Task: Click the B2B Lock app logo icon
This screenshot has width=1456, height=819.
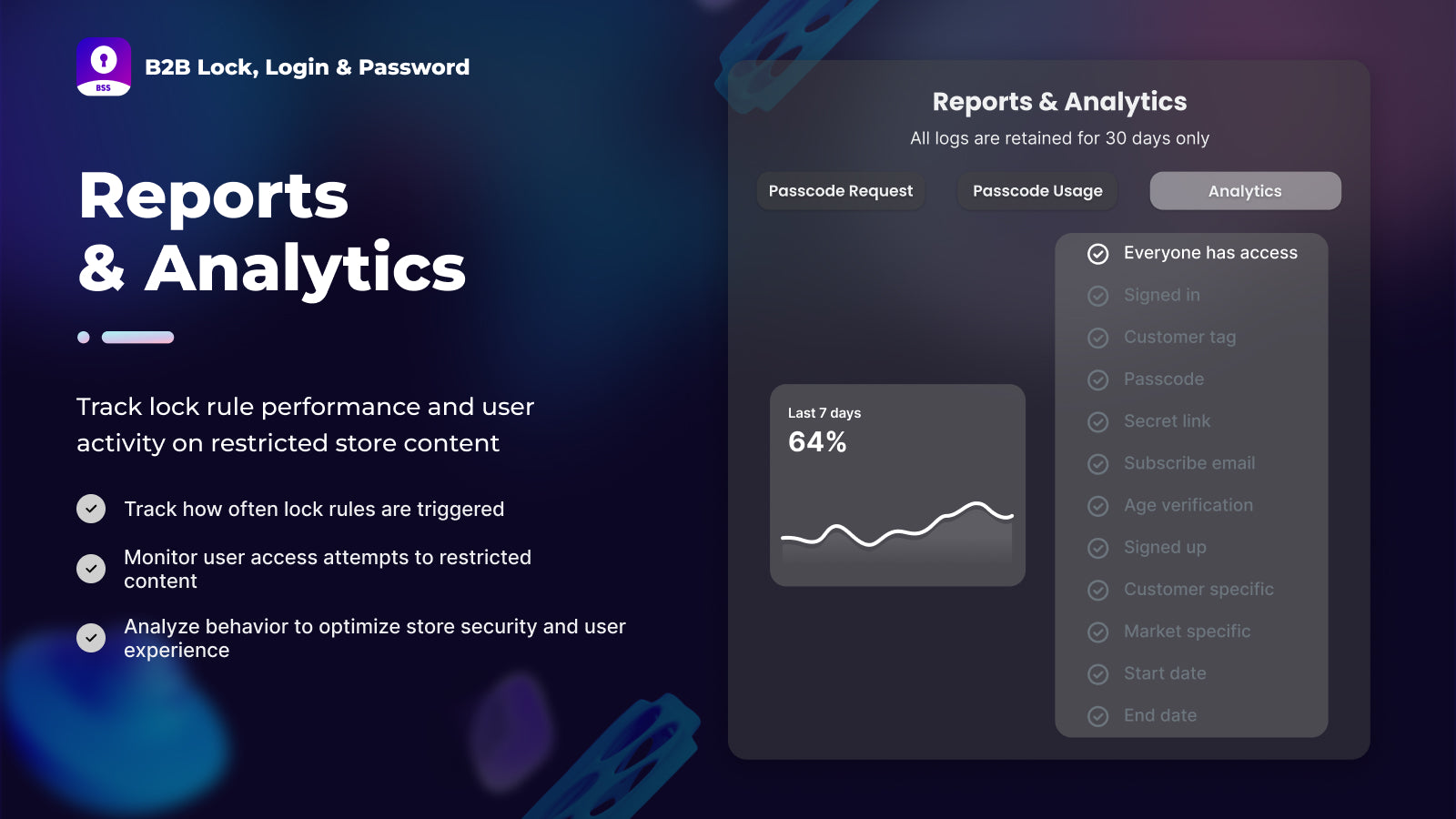Action: click(x=104, y=67)
